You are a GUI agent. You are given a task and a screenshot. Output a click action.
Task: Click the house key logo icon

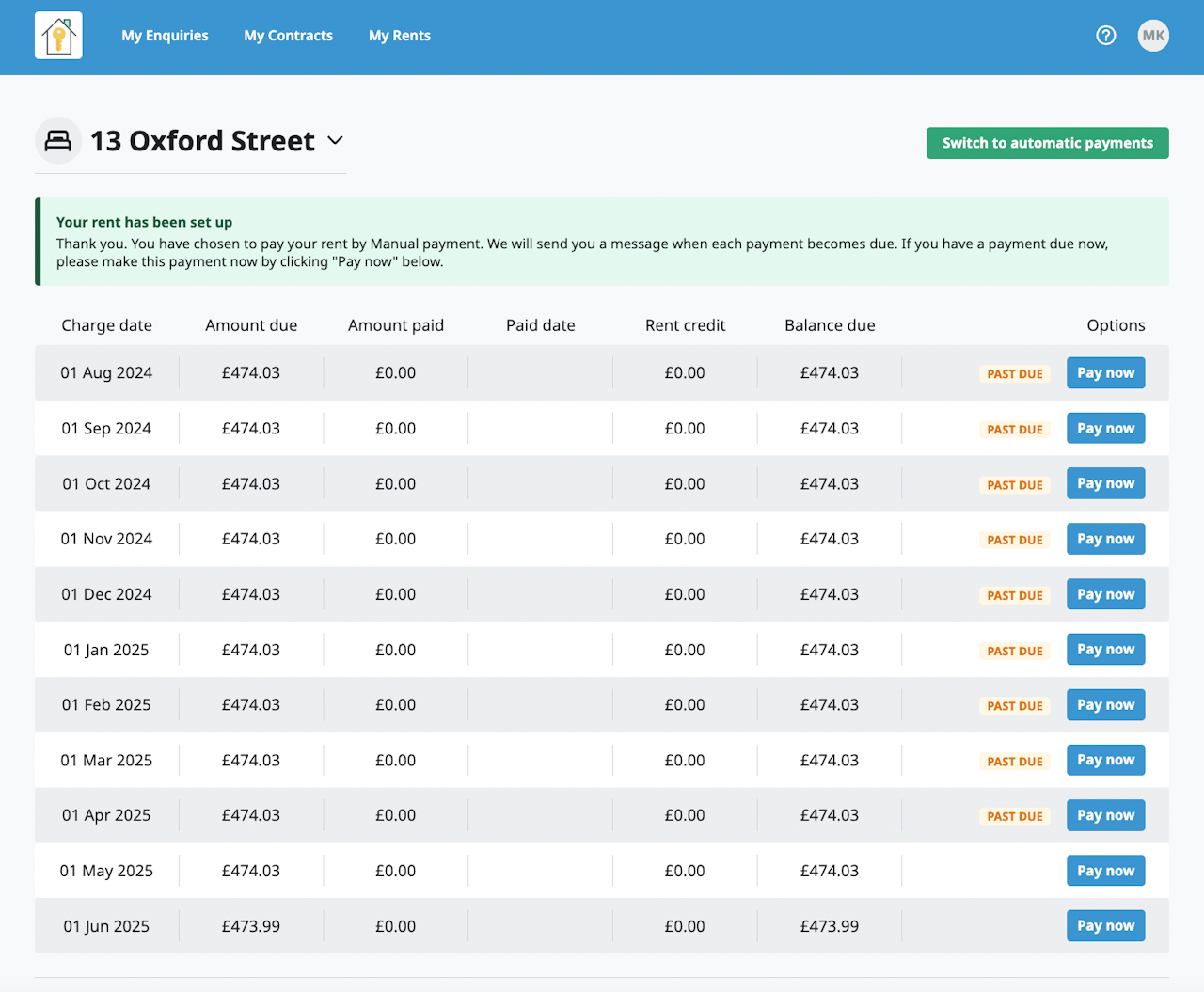58,36
